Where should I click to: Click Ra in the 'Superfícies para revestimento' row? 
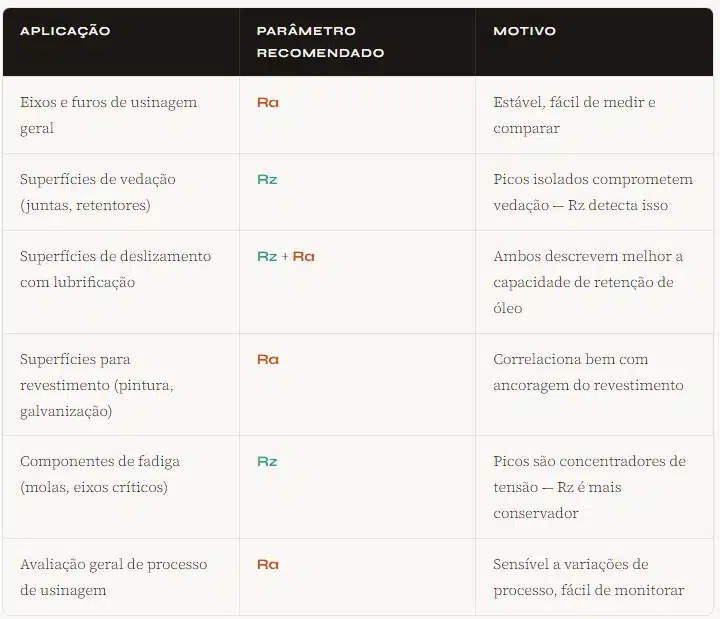tap(267, 359)
